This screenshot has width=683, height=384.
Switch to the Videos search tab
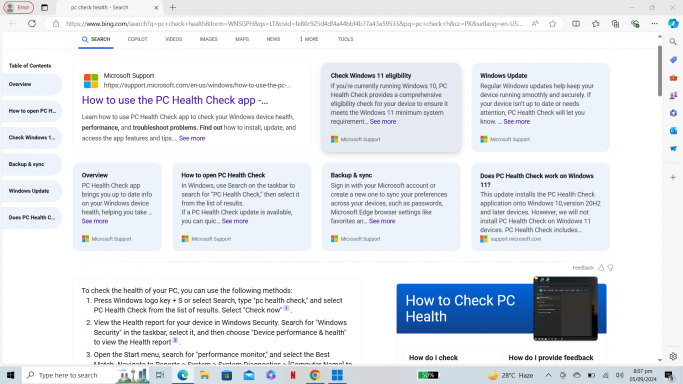coord(173,39)
